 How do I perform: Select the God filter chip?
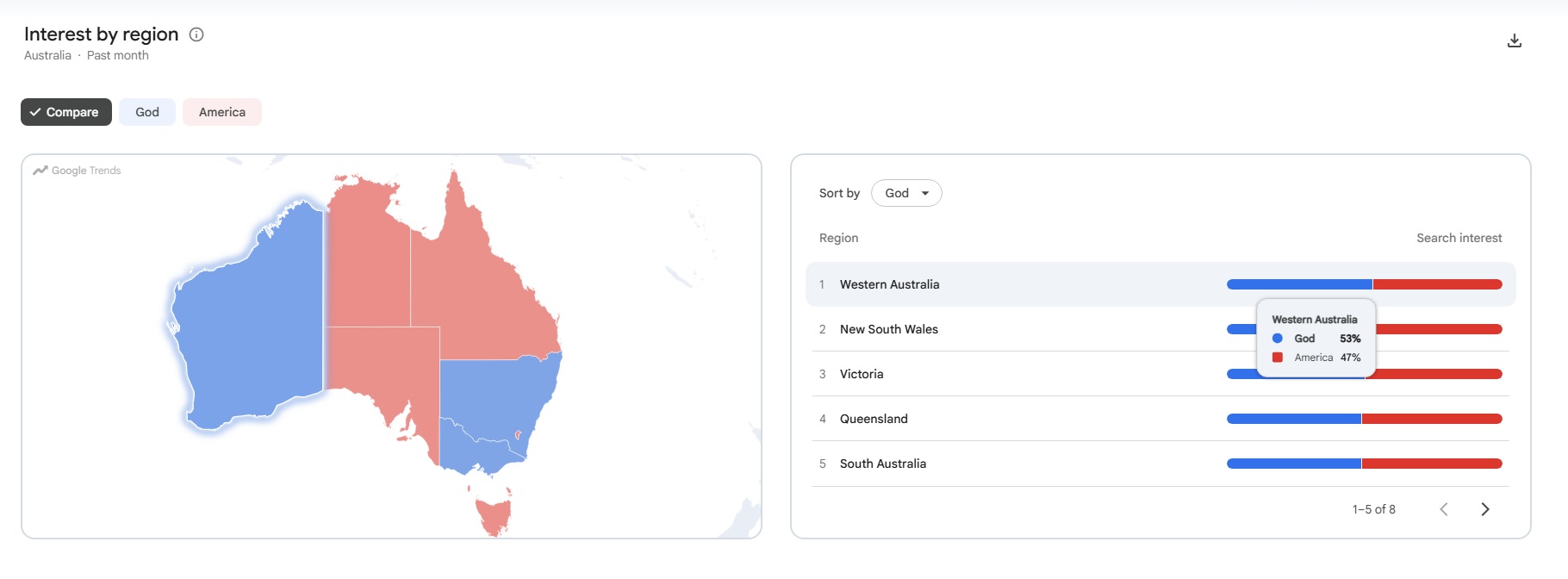147,112
